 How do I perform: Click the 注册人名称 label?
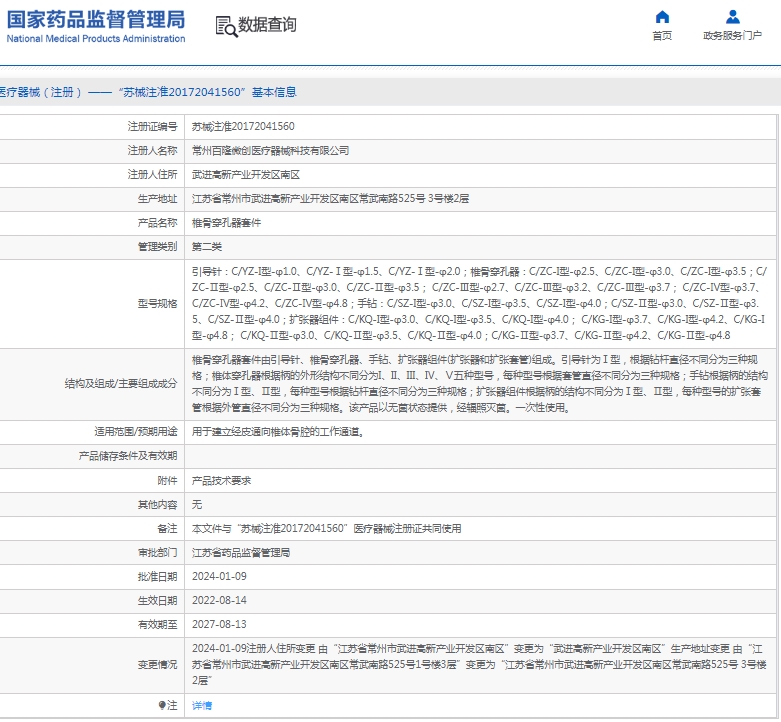pyautogui.click(x=152, y=150)
